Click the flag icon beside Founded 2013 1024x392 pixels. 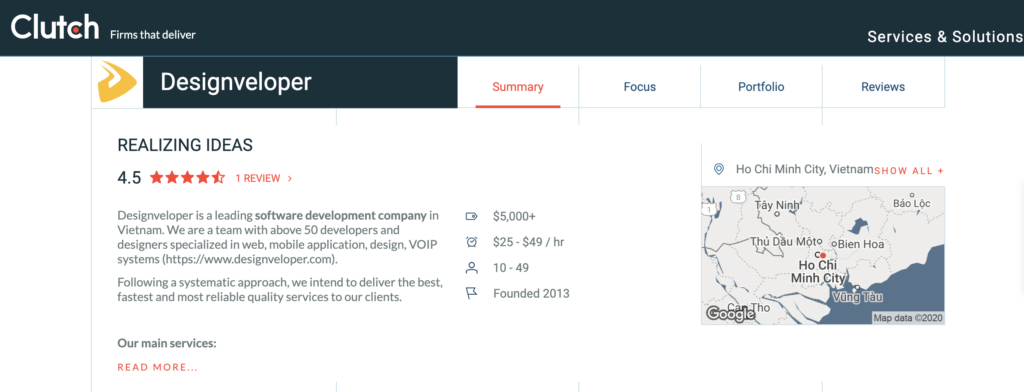pos(471,293)
